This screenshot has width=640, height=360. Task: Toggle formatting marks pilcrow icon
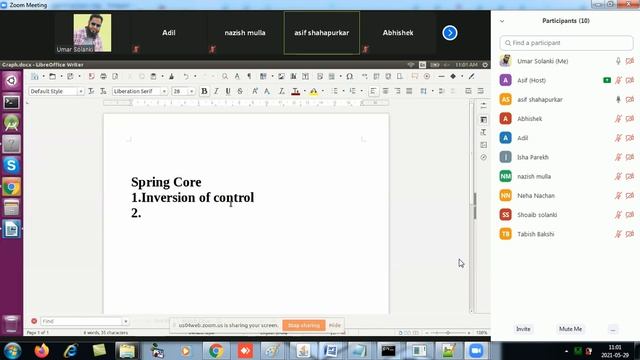pyautogui.click(x=249, y=76)
